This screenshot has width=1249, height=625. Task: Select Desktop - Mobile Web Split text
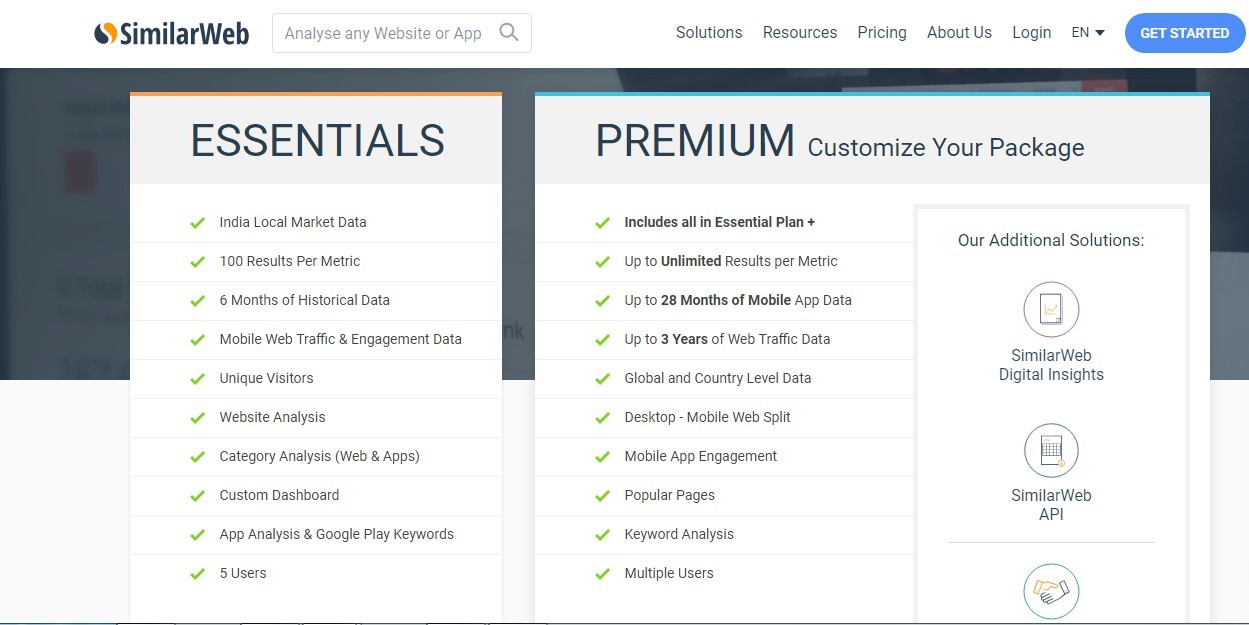coord(707,417)
